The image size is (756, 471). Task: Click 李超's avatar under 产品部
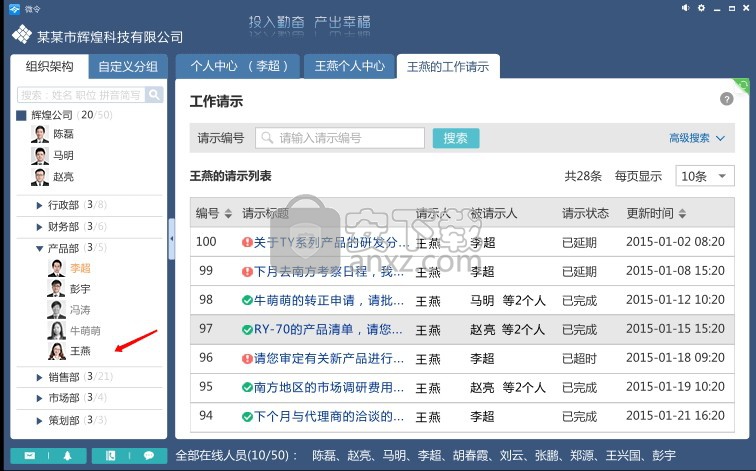click(x=56, y=268)
